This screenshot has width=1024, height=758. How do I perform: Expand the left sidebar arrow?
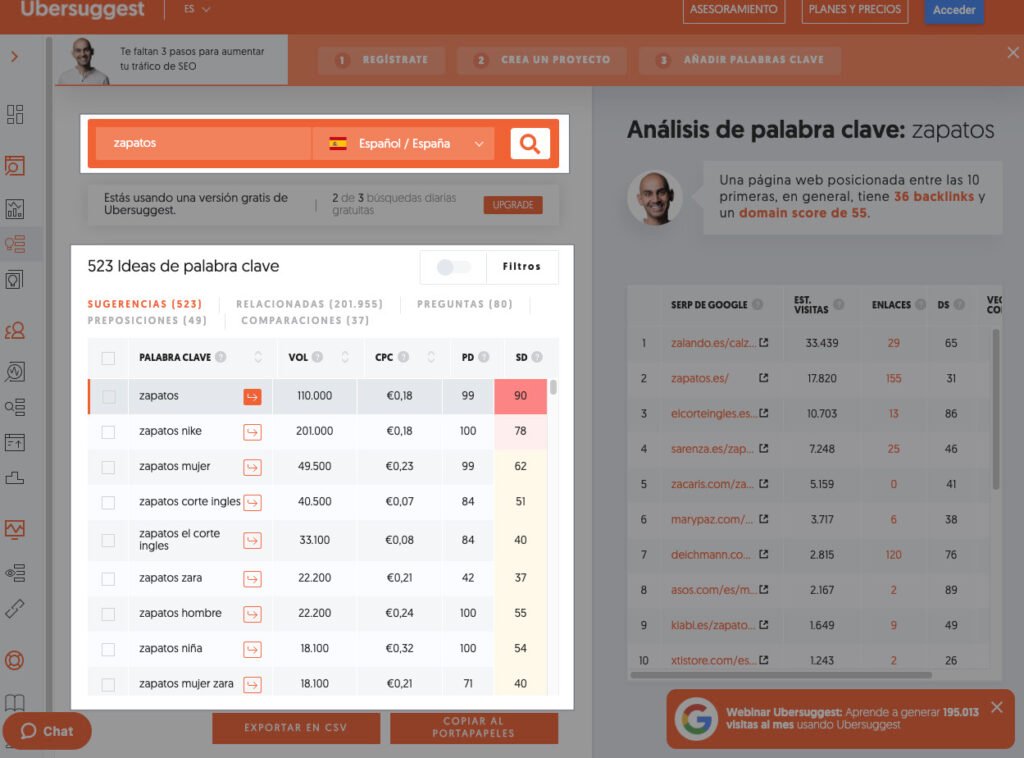point(14,57)
